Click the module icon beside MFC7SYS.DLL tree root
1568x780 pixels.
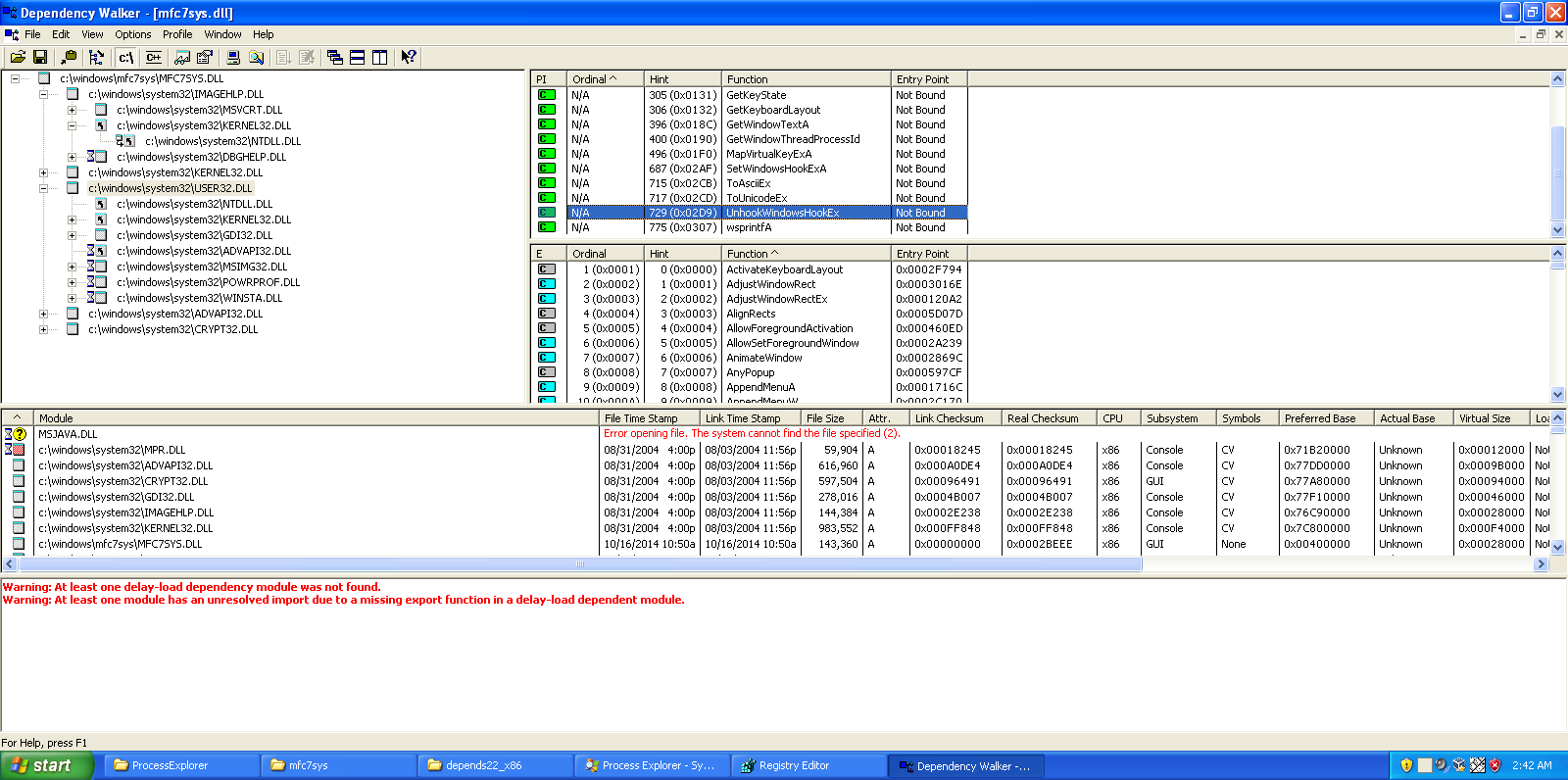coord(44,78)
